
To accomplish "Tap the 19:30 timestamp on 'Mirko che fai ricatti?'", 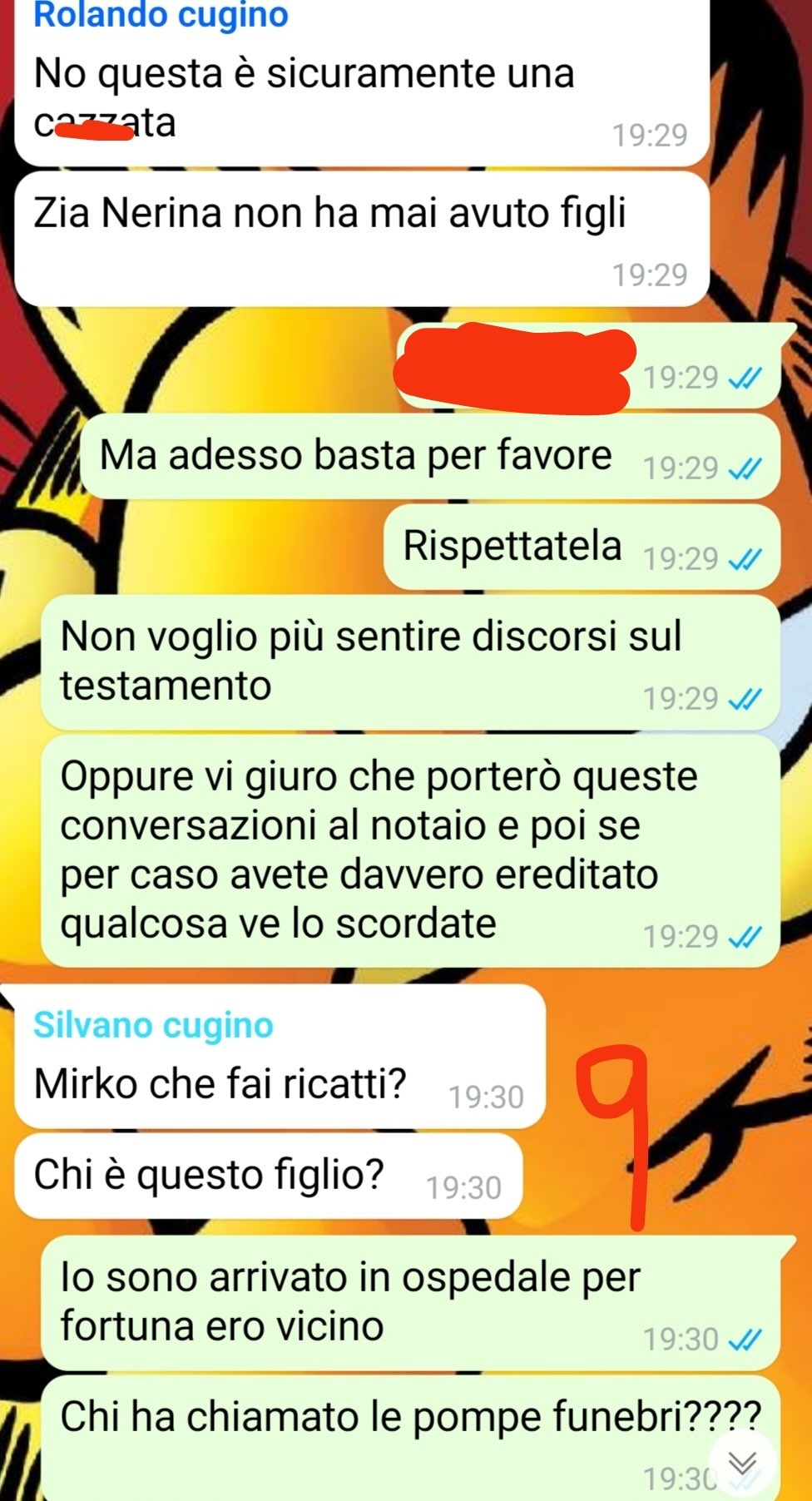I will point(487,1097).
